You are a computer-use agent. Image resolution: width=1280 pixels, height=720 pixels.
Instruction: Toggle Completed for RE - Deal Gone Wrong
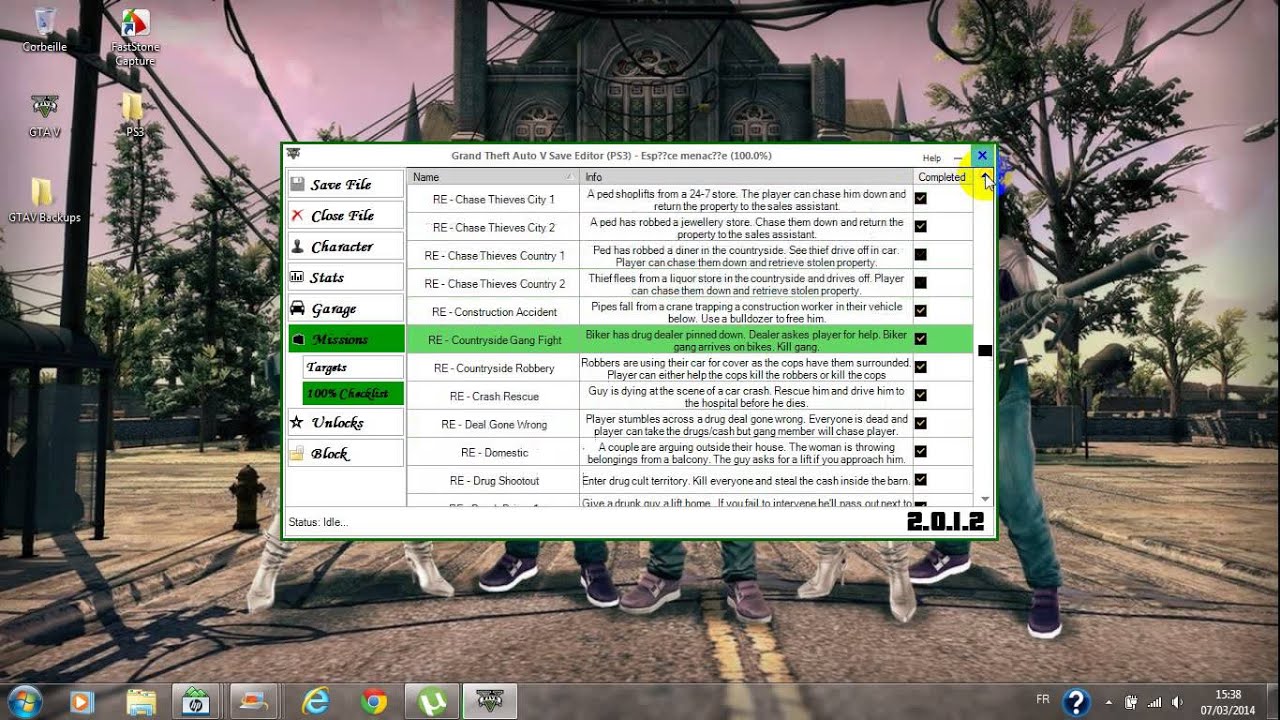tap(920, 423)
